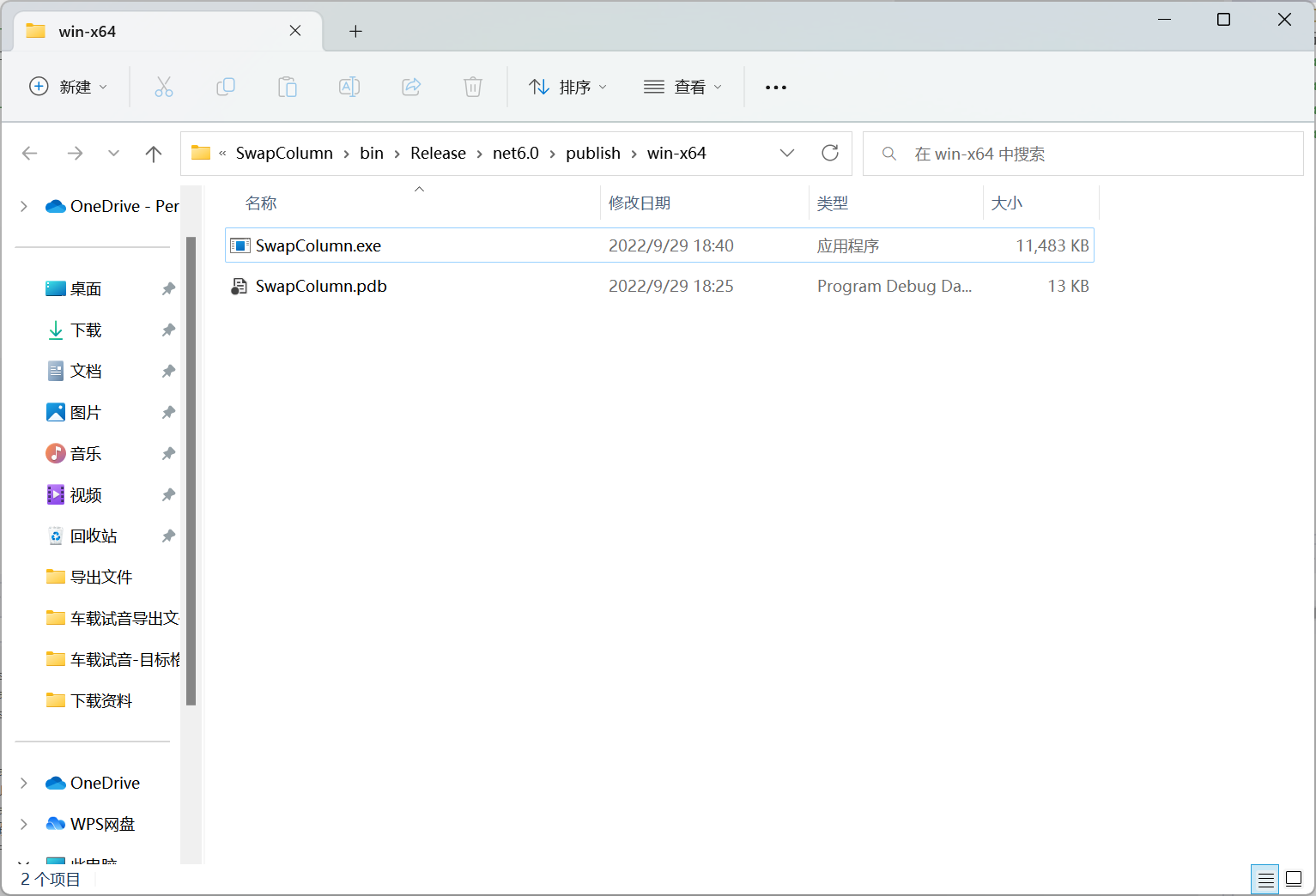Show hidden breadcrumb path chevrons
The image size is (1316, 896).
click(x=222, y=154)
